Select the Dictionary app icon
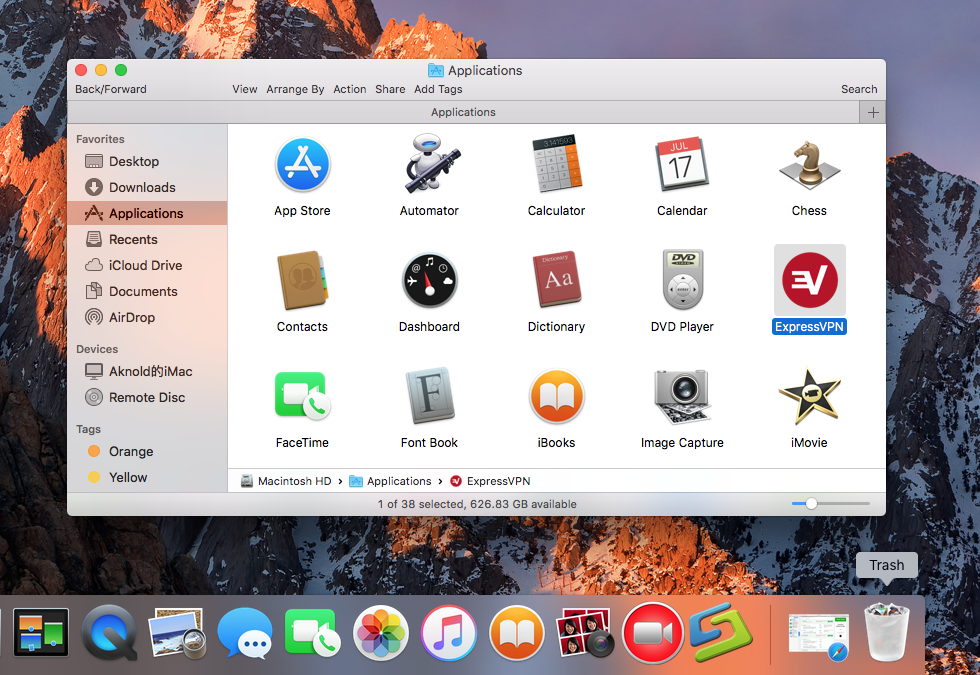Viewport: 980px width, 675px height. pyautogui.click(x=557, y=279)
